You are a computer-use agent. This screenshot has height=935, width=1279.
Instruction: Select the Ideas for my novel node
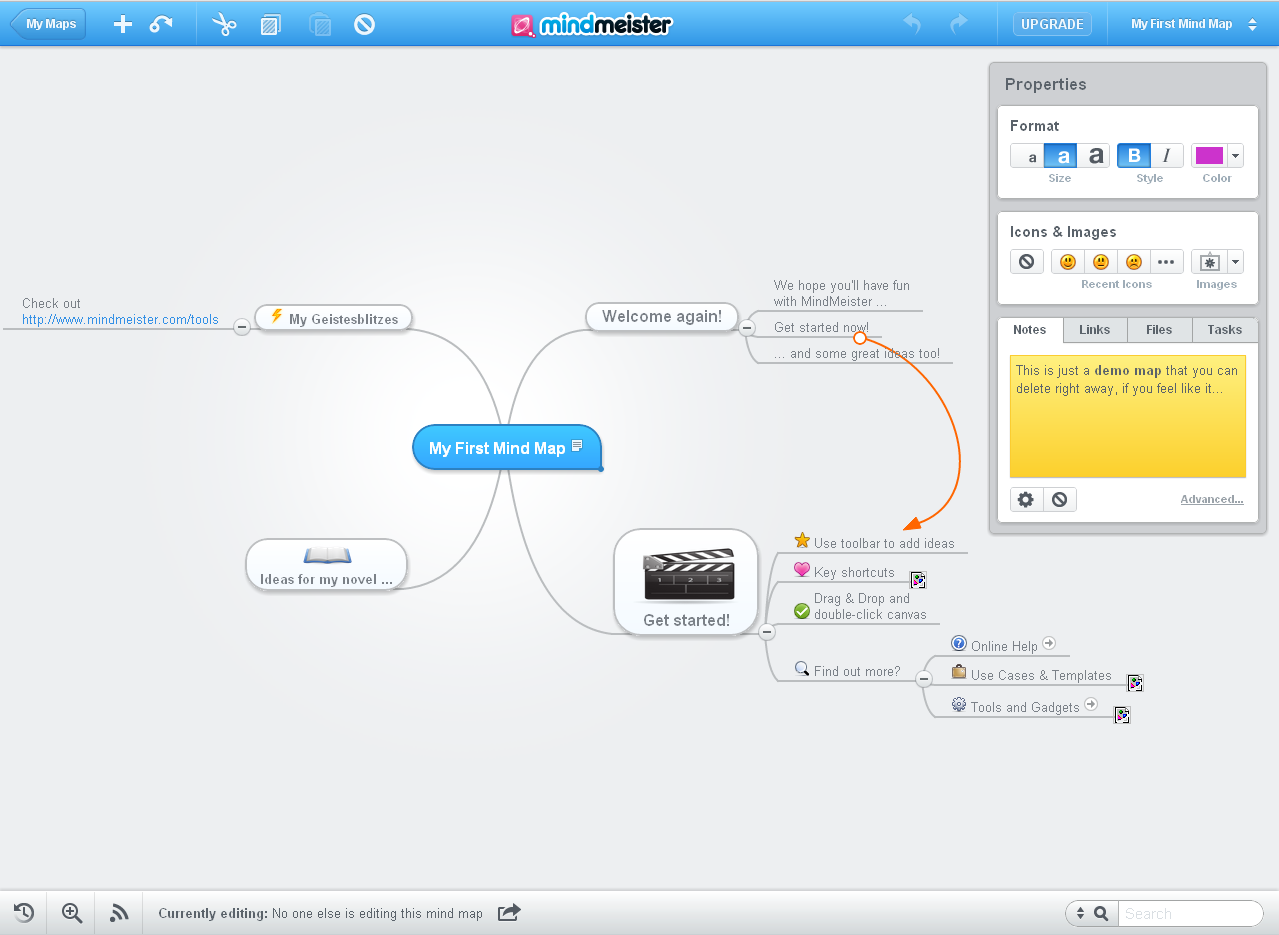[x=326, y=565]
